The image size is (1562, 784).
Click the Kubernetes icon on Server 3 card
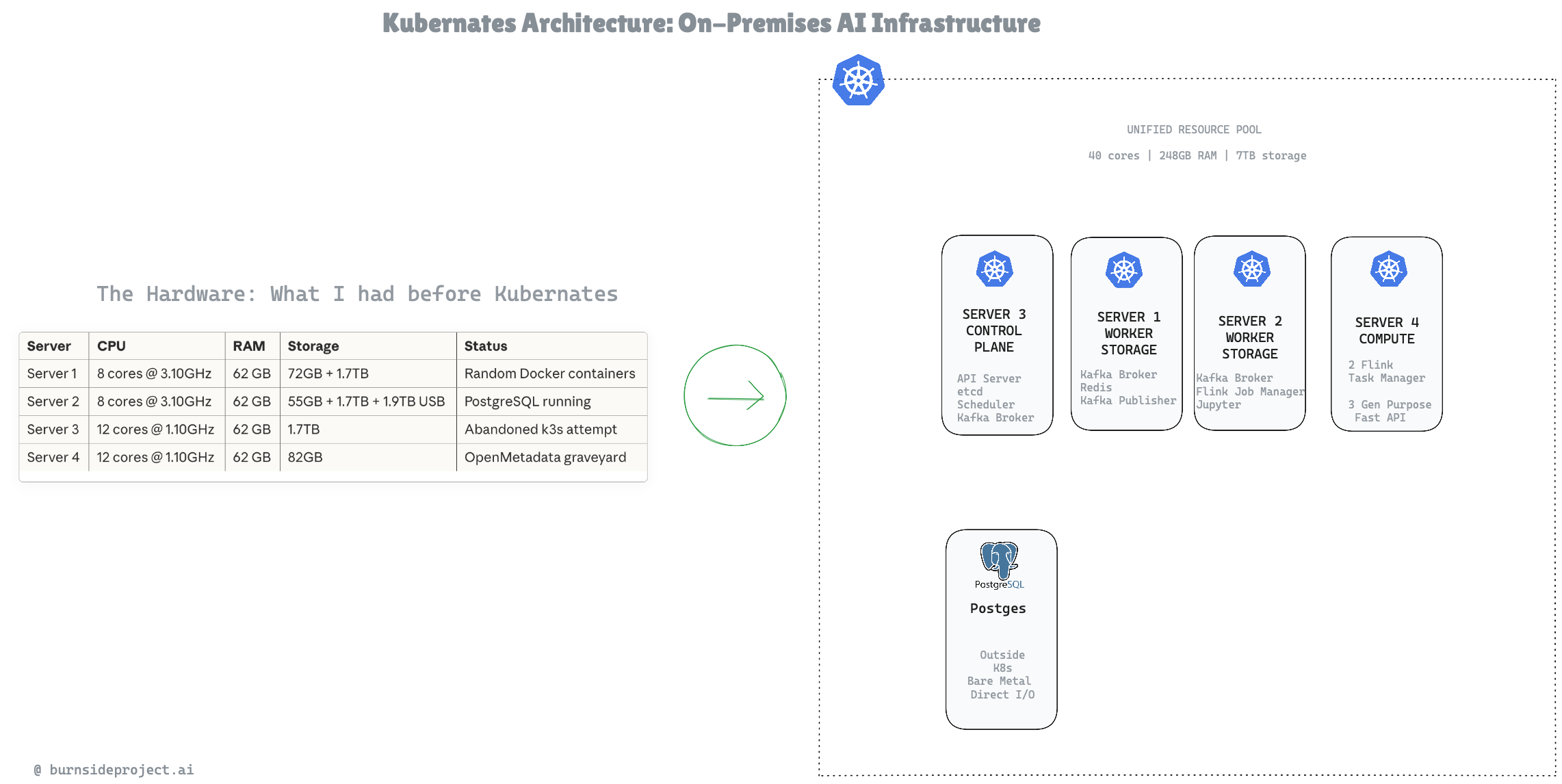click(x=994, y=269)
